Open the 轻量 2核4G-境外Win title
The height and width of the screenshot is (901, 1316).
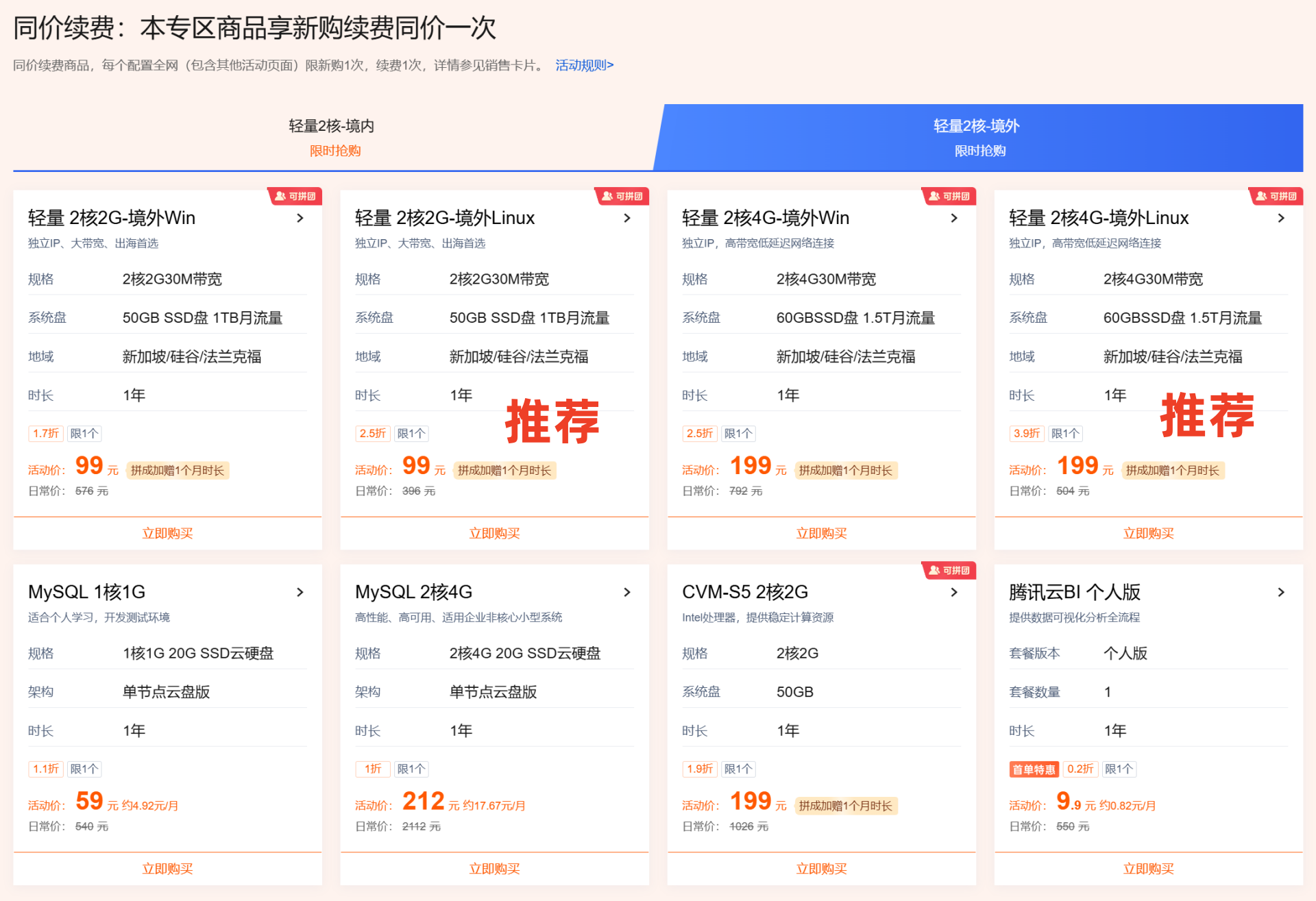tap(766, 218)
